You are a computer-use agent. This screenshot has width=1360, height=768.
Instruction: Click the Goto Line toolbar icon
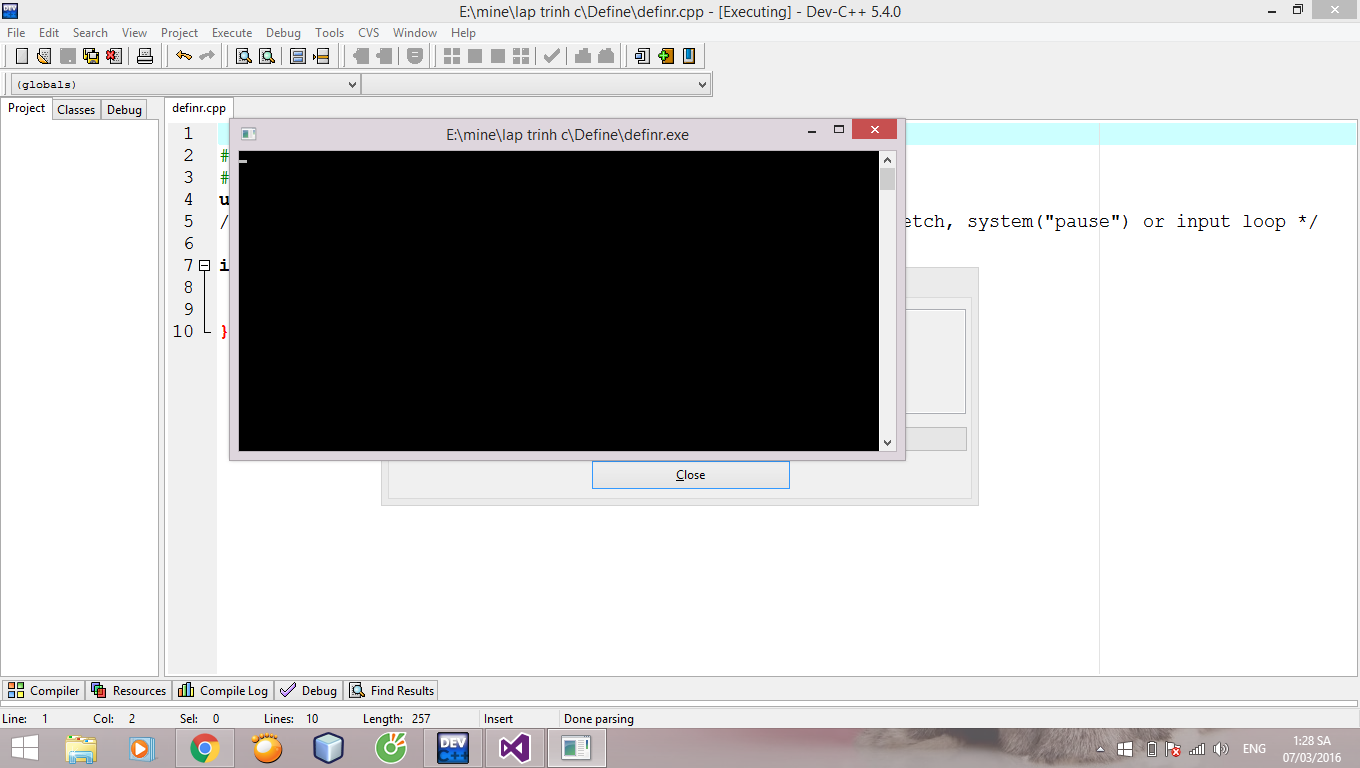[321, 56]
